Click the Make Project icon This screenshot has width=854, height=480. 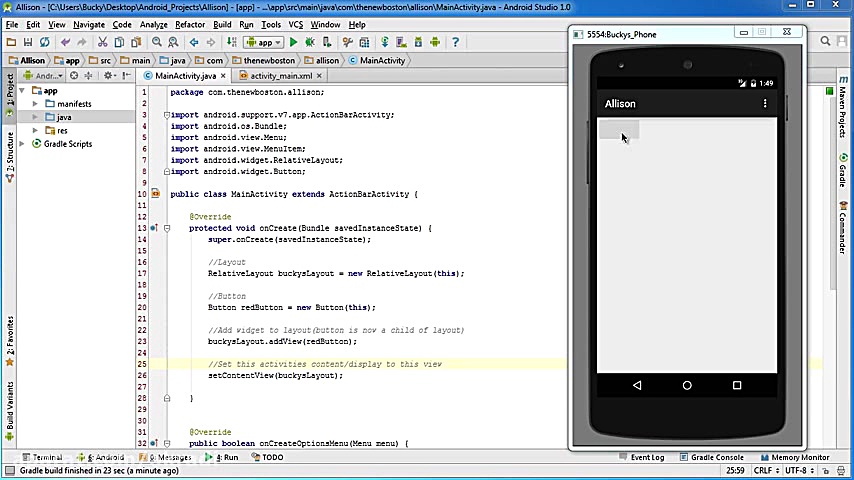tap(231, 42)
